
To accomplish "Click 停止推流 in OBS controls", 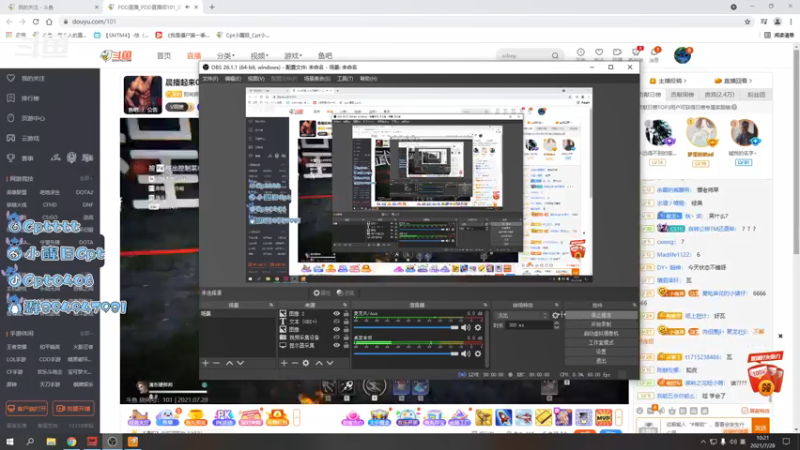I will [x=601, y=315].
